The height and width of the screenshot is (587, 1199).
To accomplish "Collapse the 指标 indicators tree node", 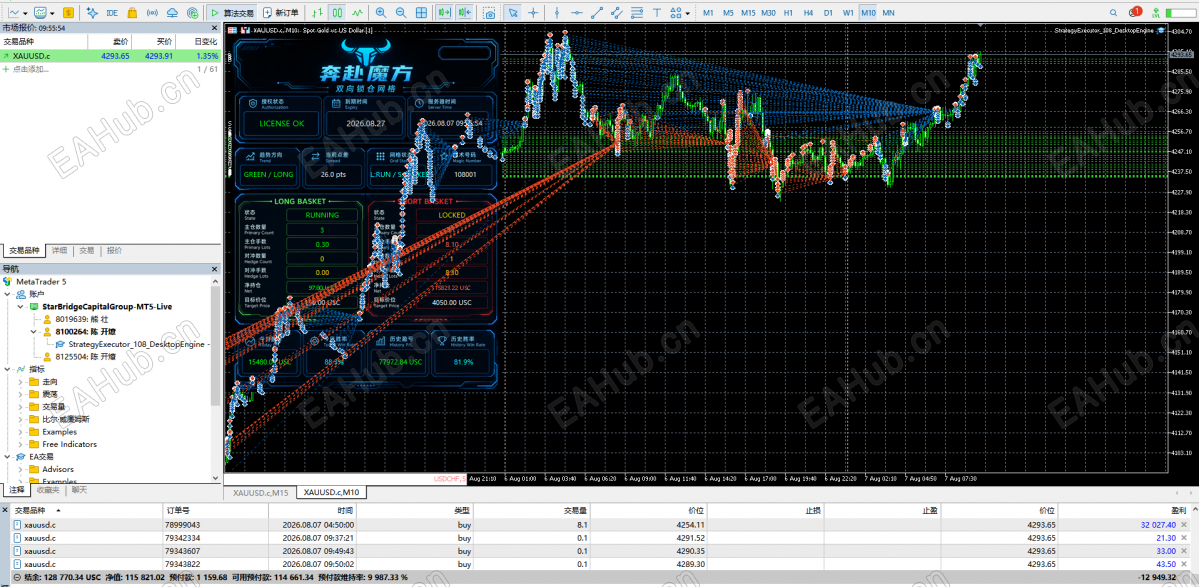I will point(8,369).
